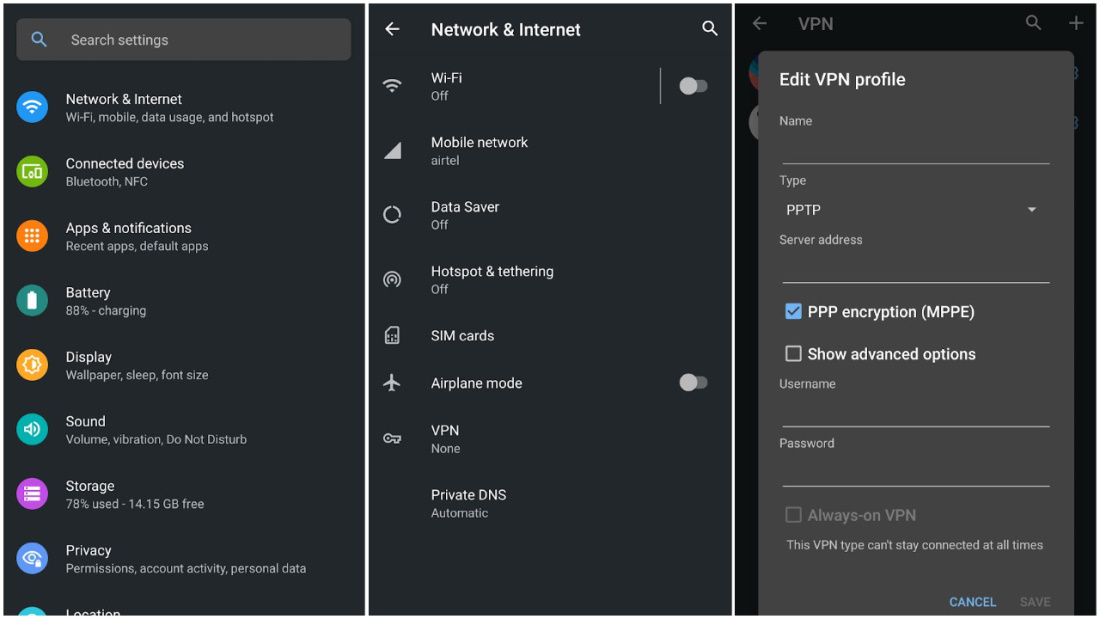Save the VPN profile
The image size is (1100, 619).
point(1035,601)
